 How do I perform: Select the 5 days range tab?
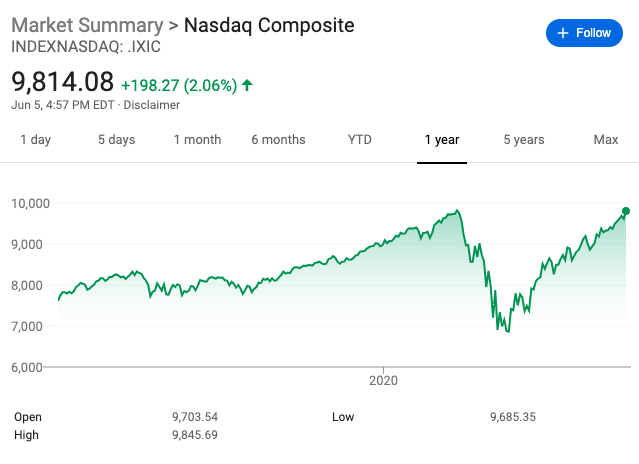tap(116, 140)
